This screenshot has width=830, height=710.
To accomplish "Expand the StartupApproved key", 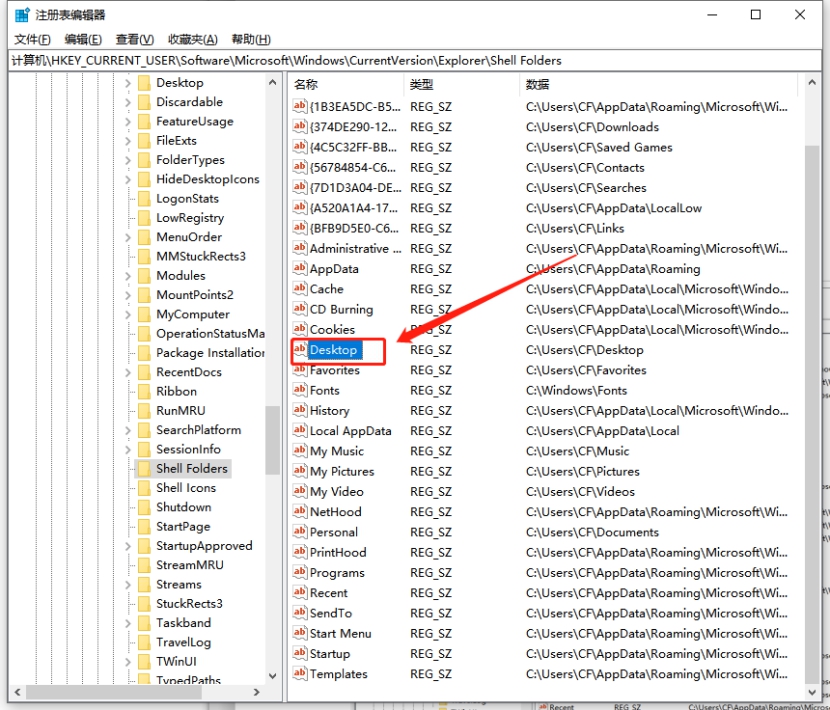I will [128, 546].
